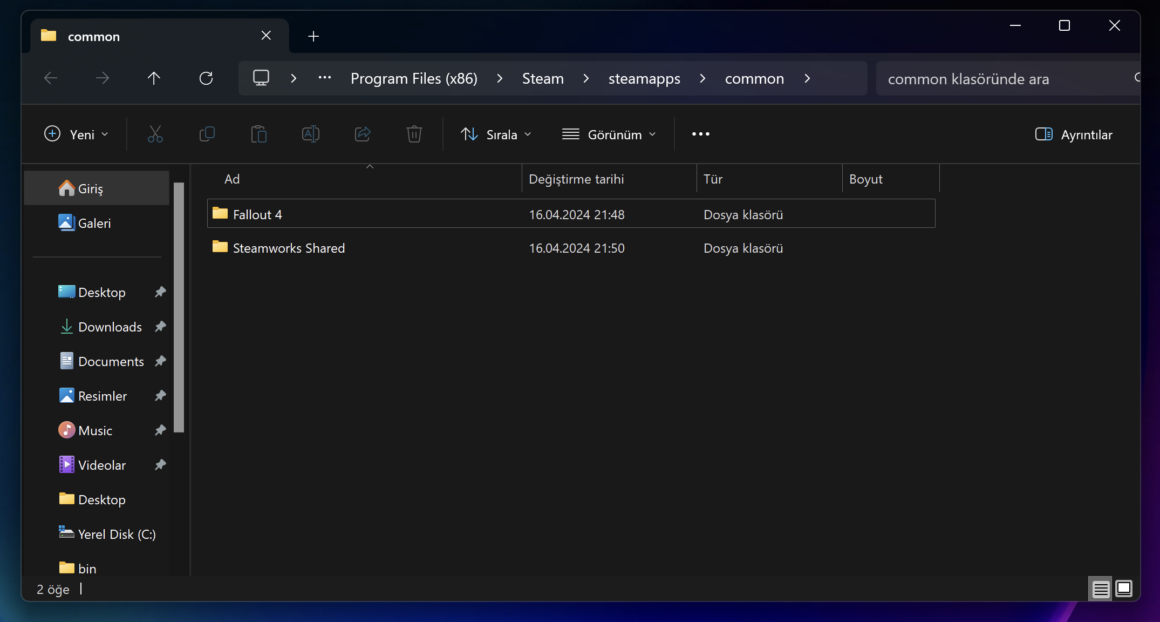Unpin Desktop from quick access
This screenshot has height=622, width=1160.
point(160,292)
